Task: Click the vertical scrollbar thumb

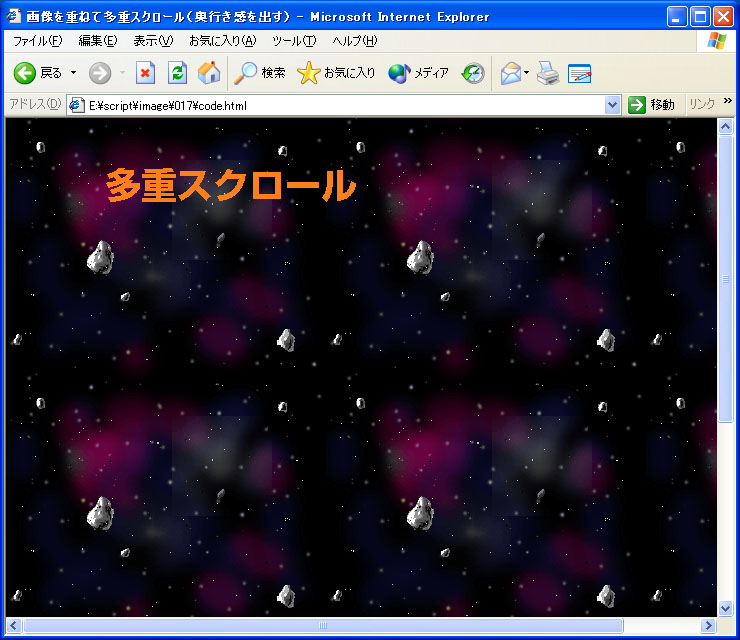Action: (x=725, y=278)
